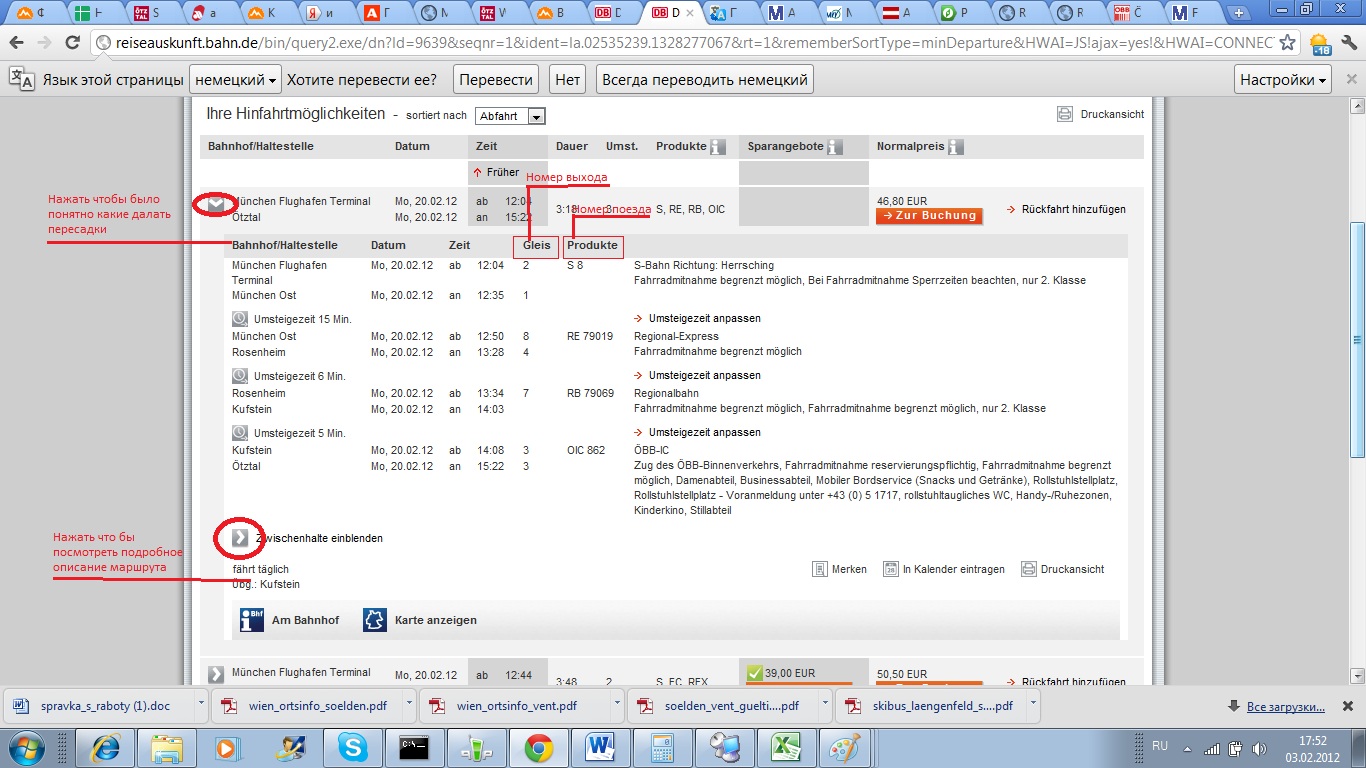Open Windows Media Player in taskbar
Viewport: 1366px width, 768px height.
[x=229, y=746]
